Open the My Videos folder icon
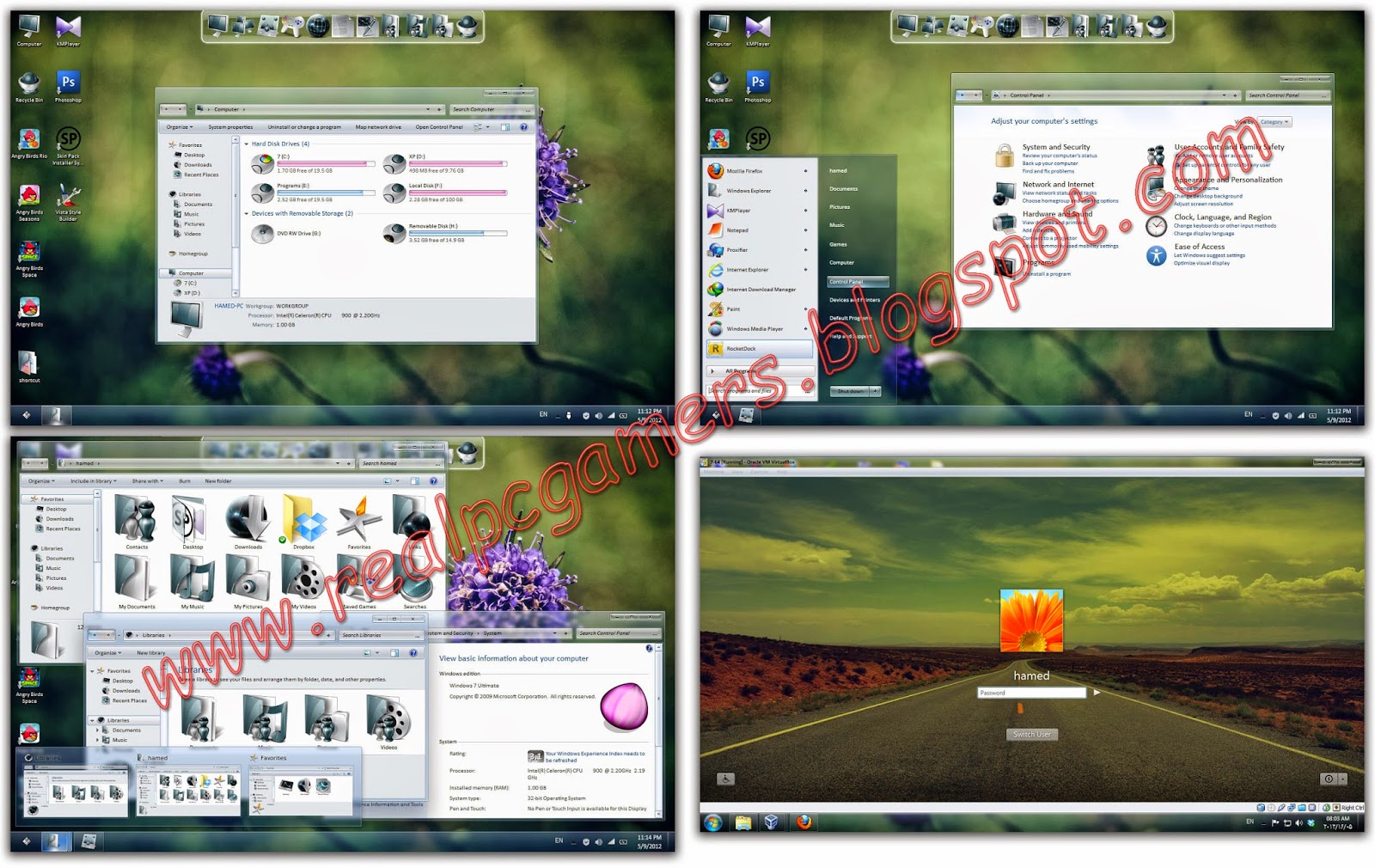The image size is (1375, 868). (x=303, y=582)
